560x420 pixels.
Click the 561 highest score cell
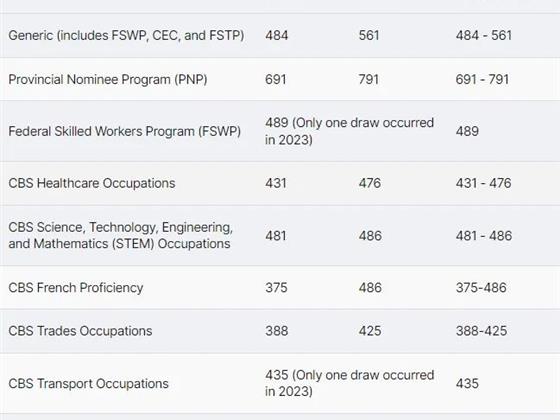coord(369,35)
